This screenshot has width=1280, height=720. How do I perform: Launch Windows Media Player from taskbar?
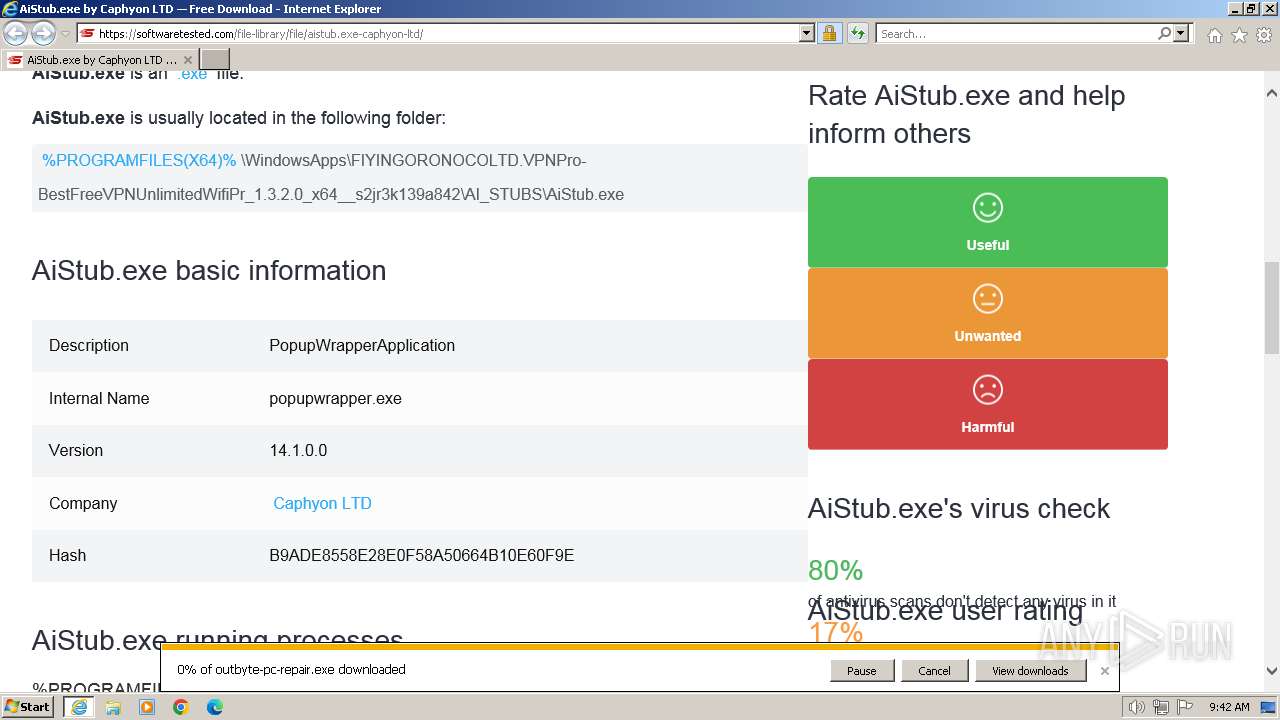tap(147, 707)
